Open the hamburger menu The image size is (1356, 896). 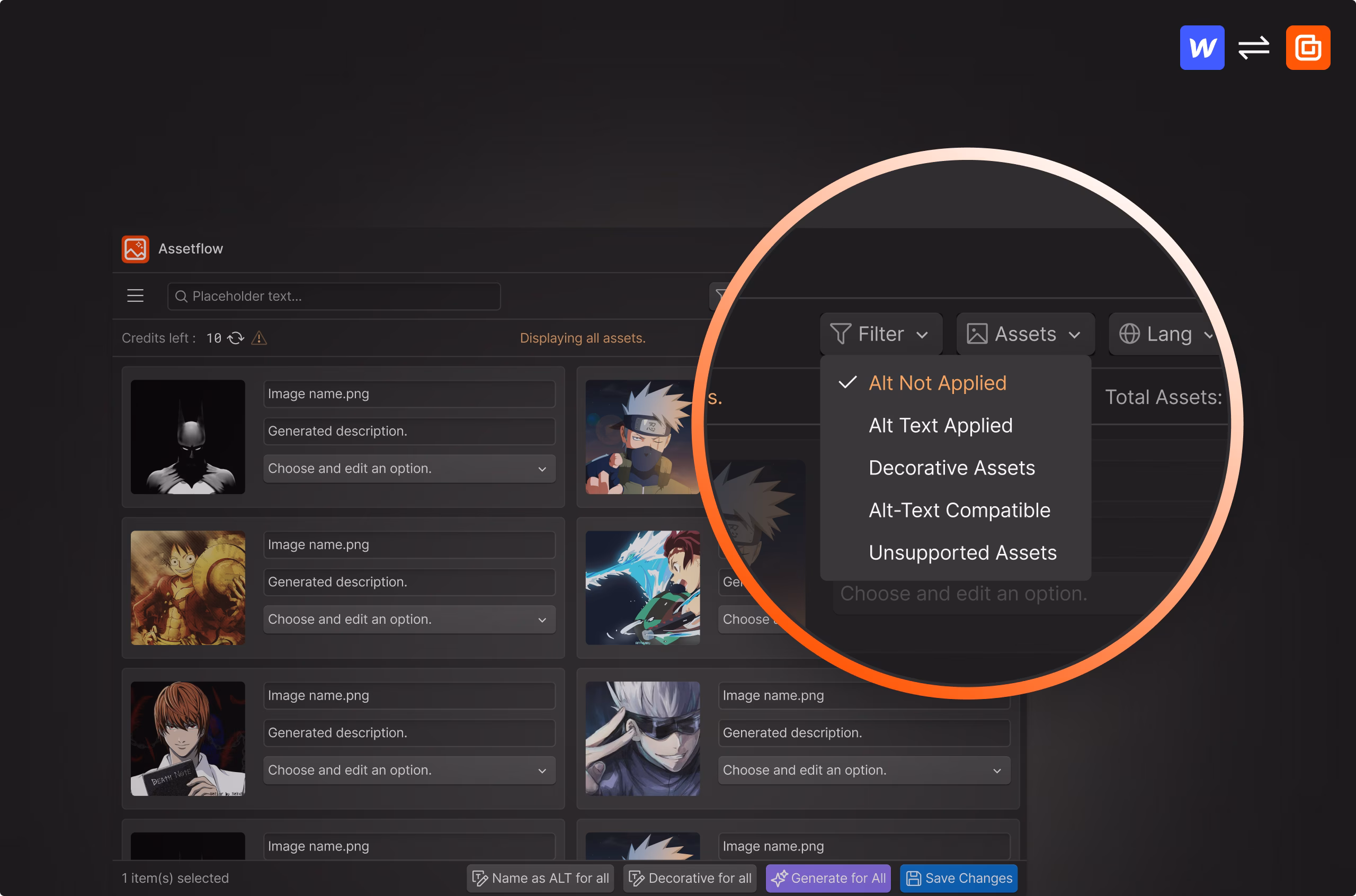pos(136,296)
